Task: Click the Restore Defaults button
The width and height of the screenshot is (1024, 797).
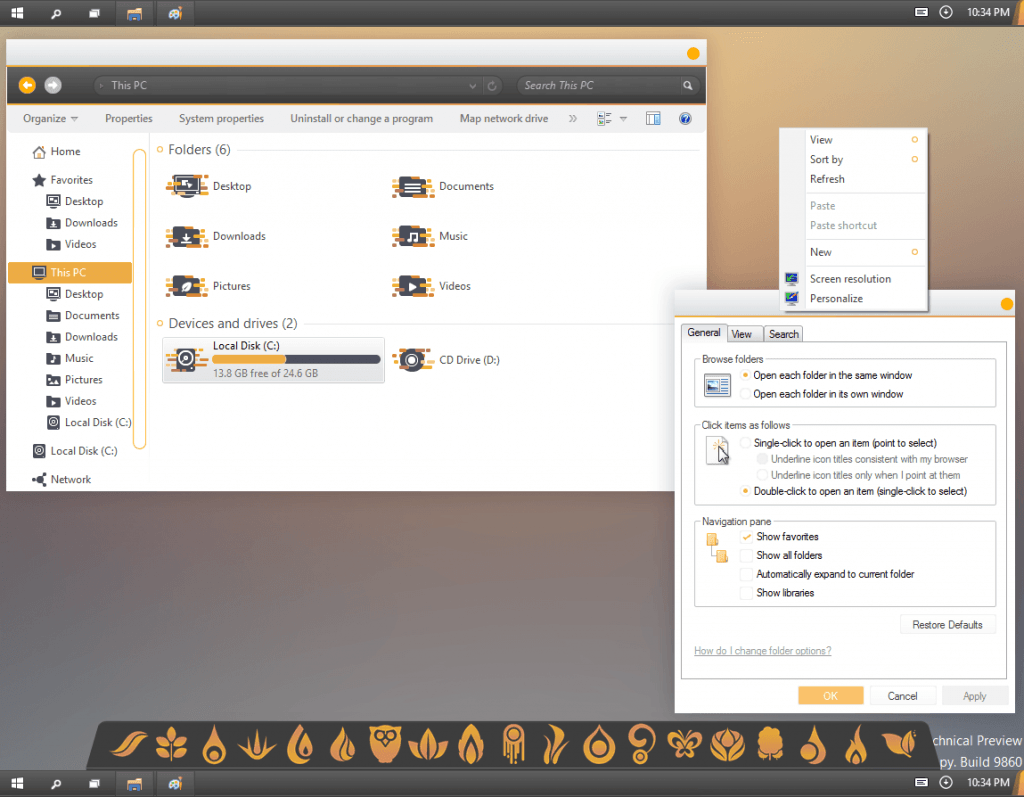Action: [x=947, y=624]
